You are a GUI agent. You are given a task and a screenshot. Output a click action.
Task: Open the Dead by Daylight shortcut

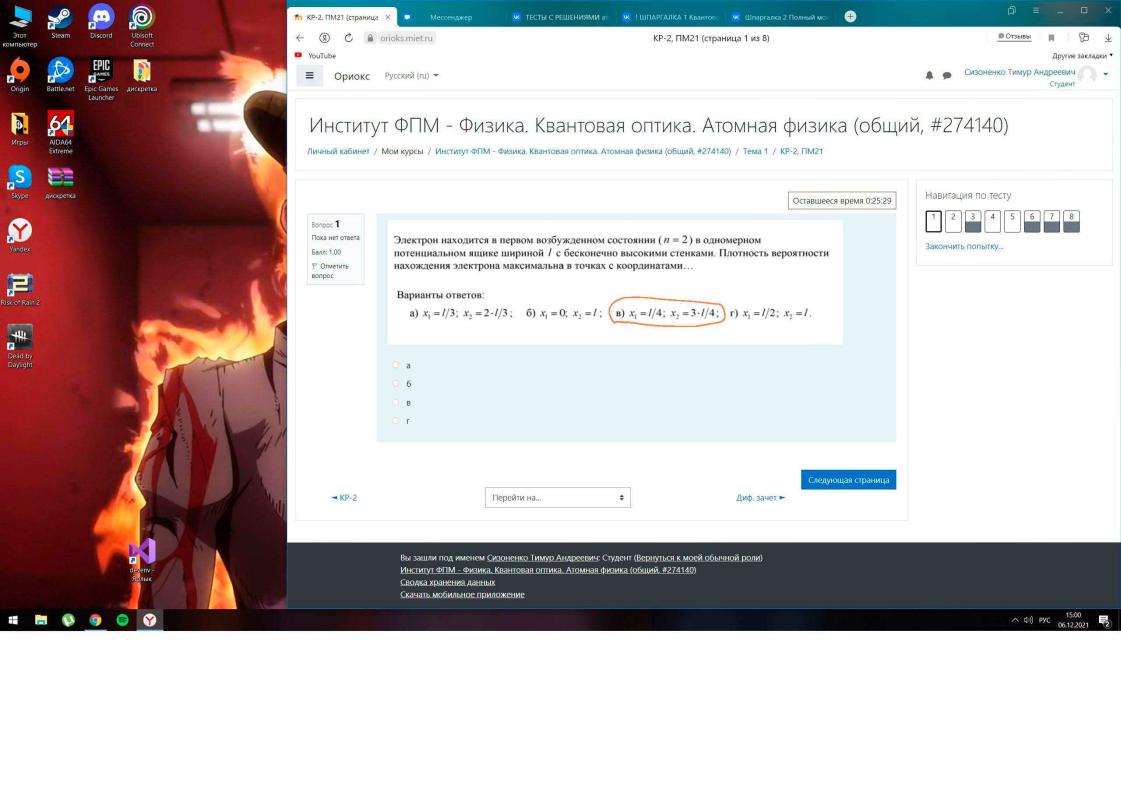pos(19,347)
